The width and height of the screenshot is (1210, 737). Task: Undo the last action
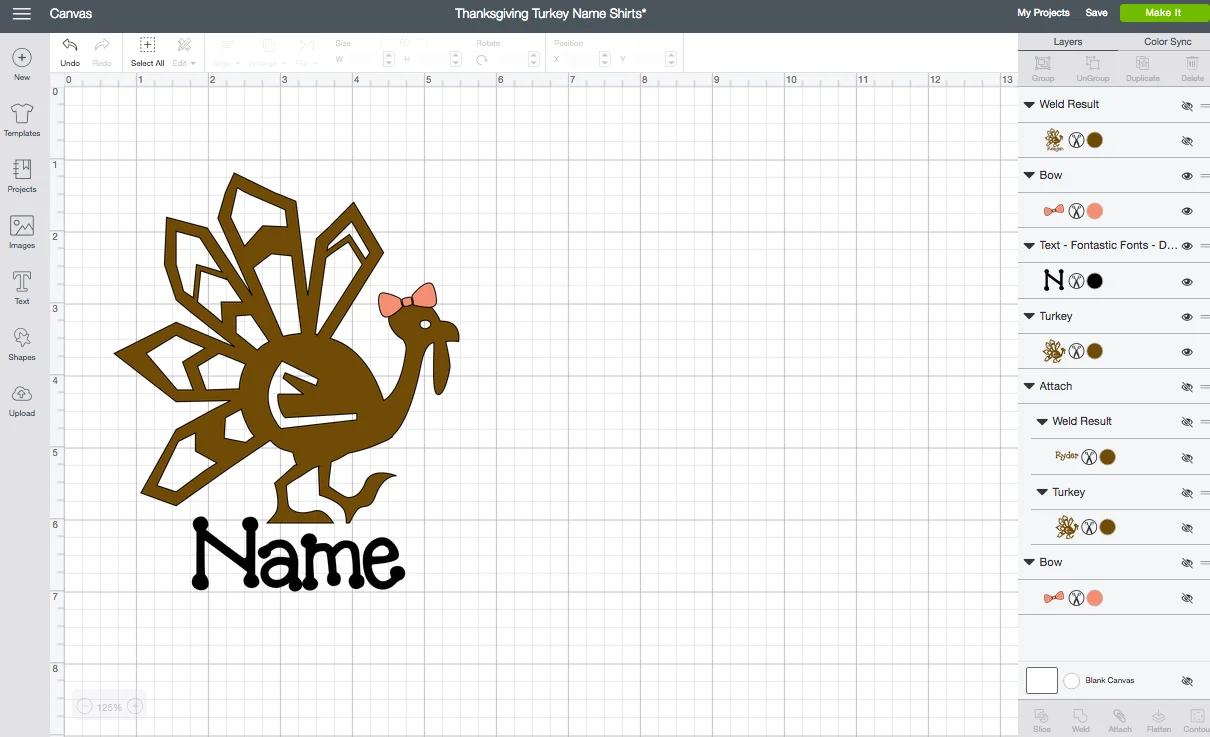(x=70, y=52)
